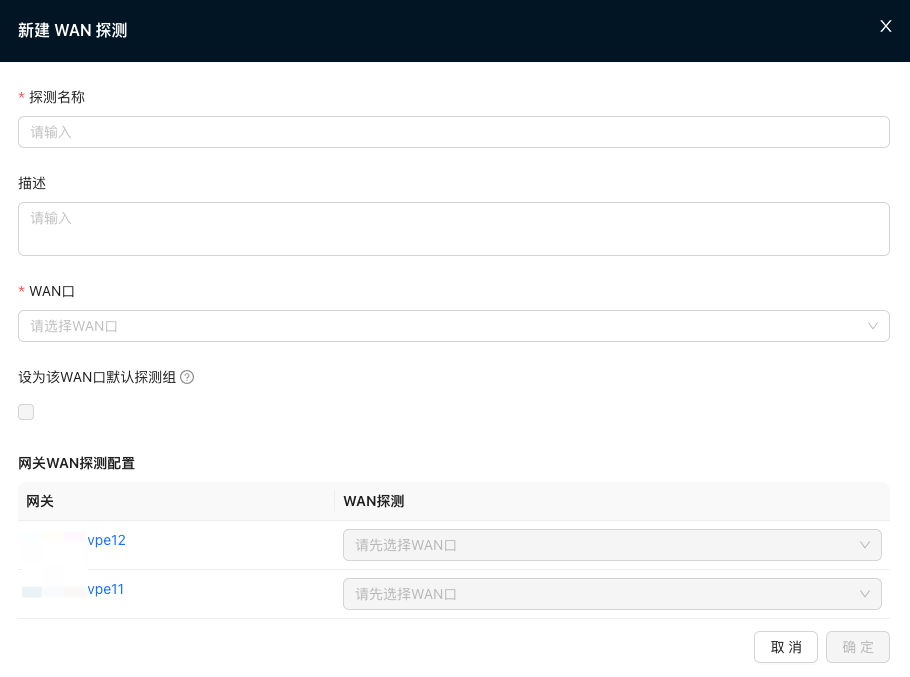Enable the default WAN probe group checkbox
The image size is (910, 677).
coord(26,412)
